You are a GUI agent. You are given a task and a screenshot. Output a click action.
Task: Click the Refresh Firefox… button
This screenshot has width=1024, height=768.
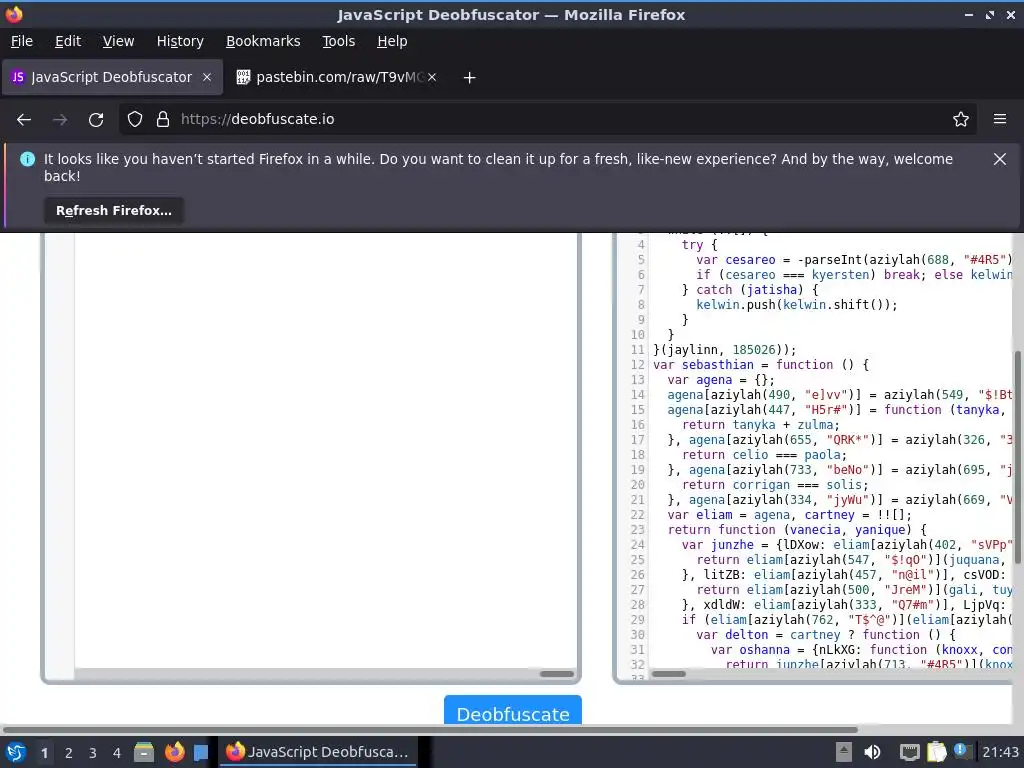pyautogui.click(x=114, y=211)
